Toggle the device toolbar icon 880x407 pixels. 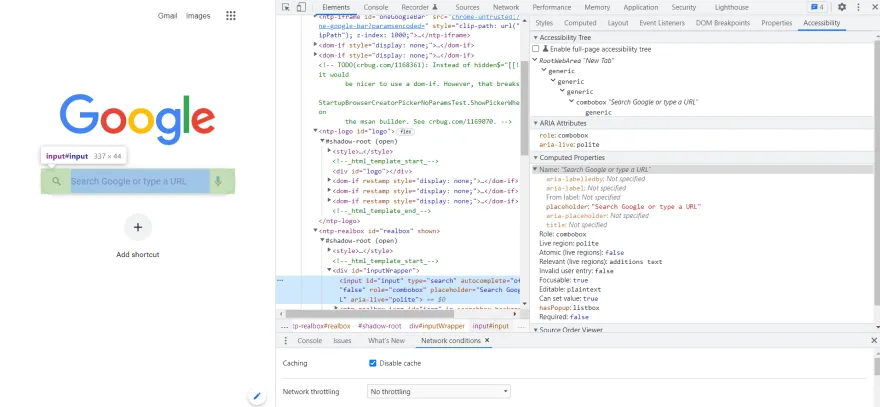coord(301,7)
